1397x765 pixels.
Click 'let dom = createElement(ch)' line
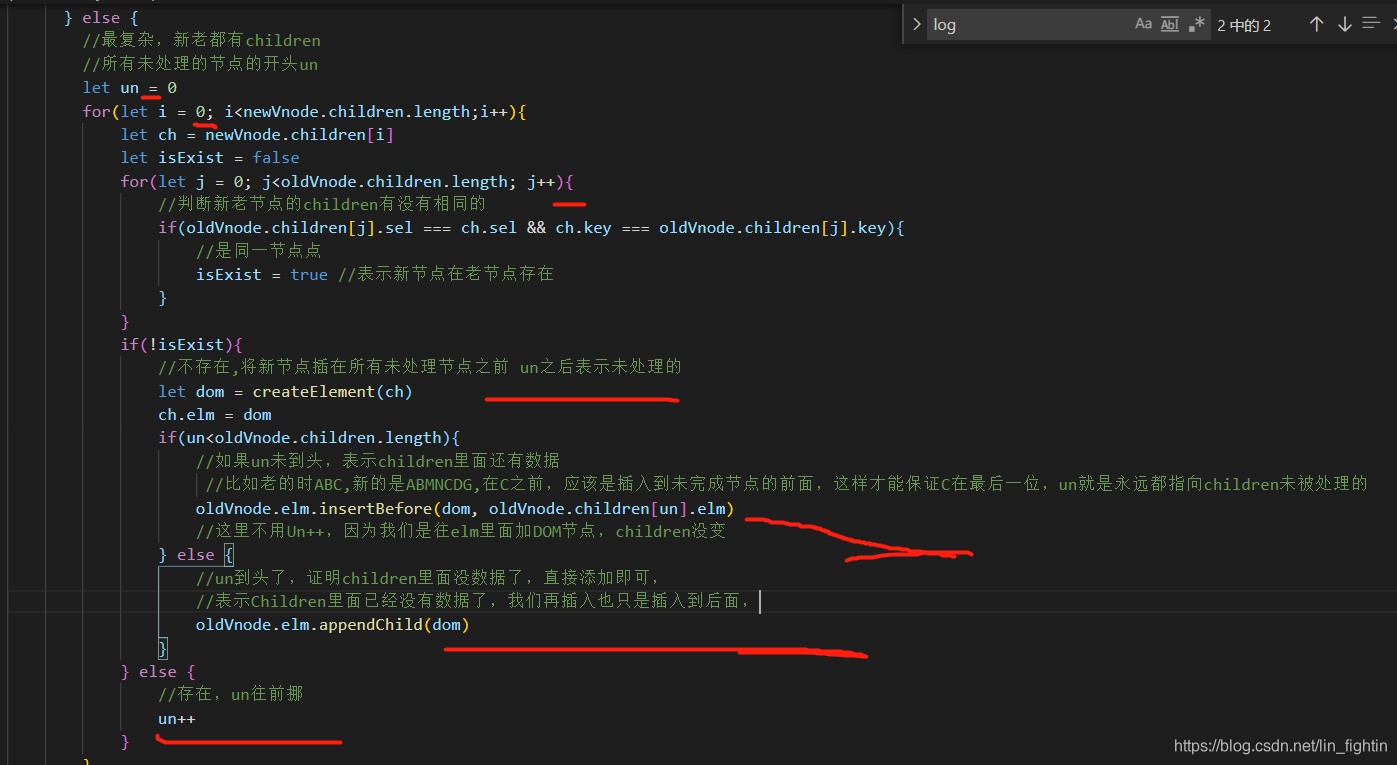(285, 392)
